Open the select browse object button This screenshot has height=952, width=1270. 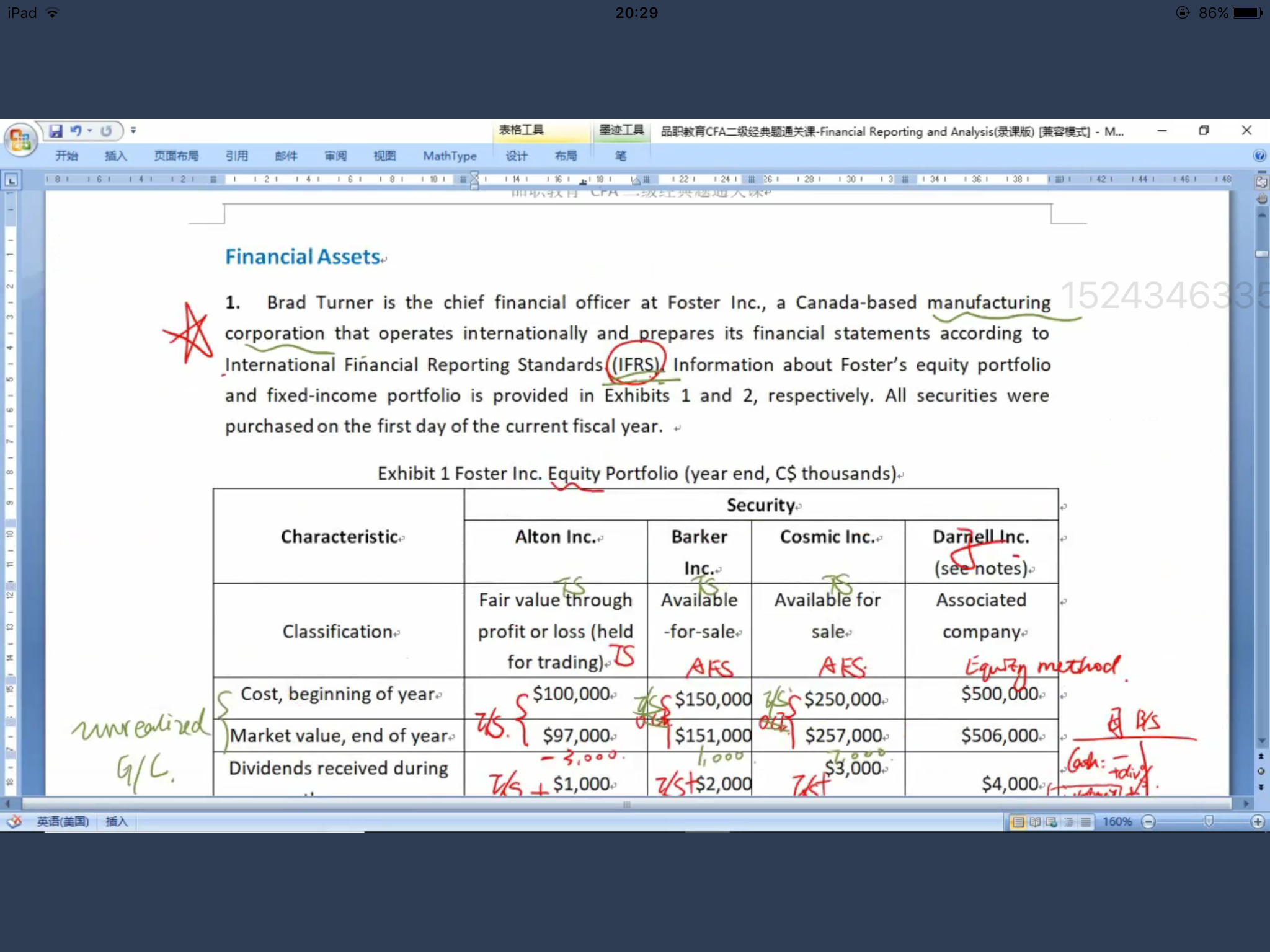pos(1261,772)
